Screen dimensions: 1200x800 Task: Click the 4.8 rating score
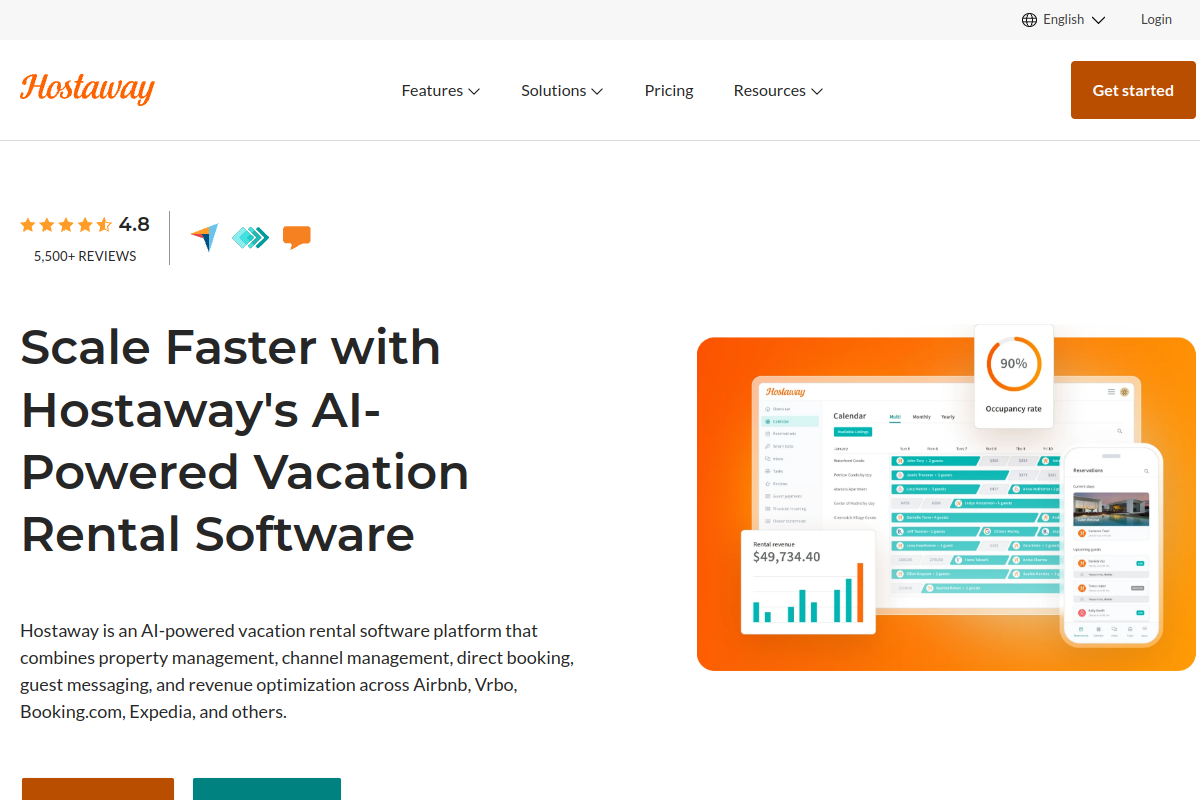coord(134,225)
